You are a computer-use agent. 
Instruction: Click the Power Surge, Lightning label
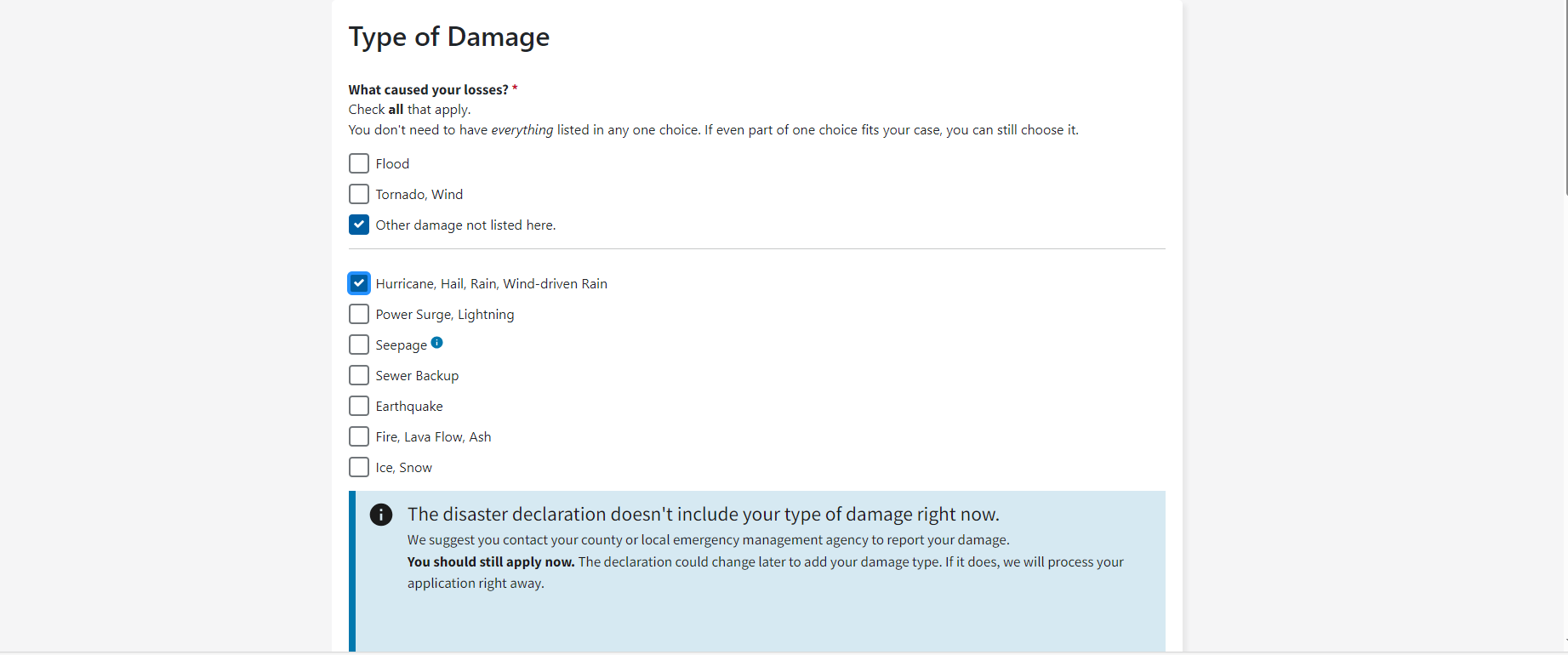pos(445,315)
